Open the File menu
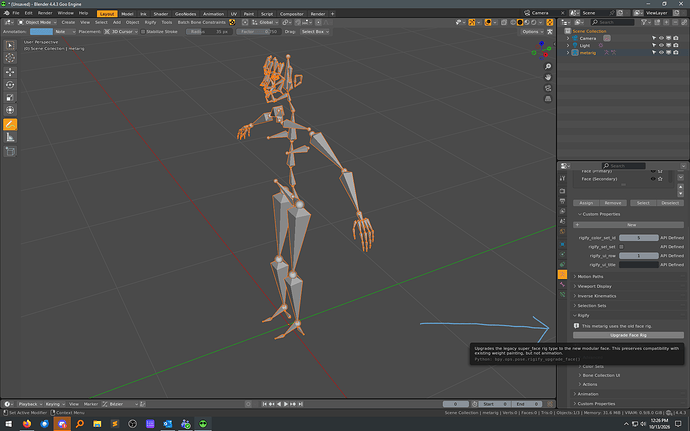Image resolution: width=690 pixels, height=431 pixels. 16,13
